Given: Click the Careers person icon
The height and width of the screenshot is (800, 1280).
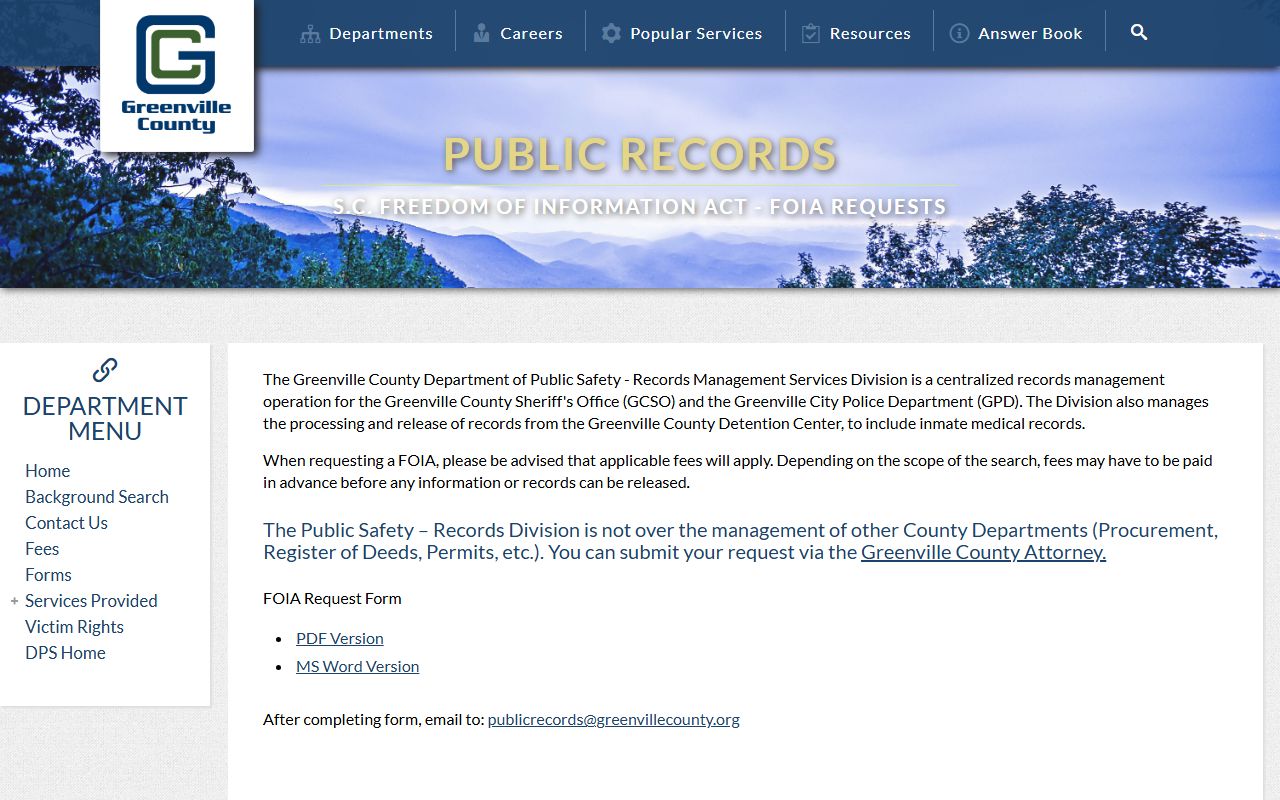Looking at the screenshot, I should pos(482,33).
